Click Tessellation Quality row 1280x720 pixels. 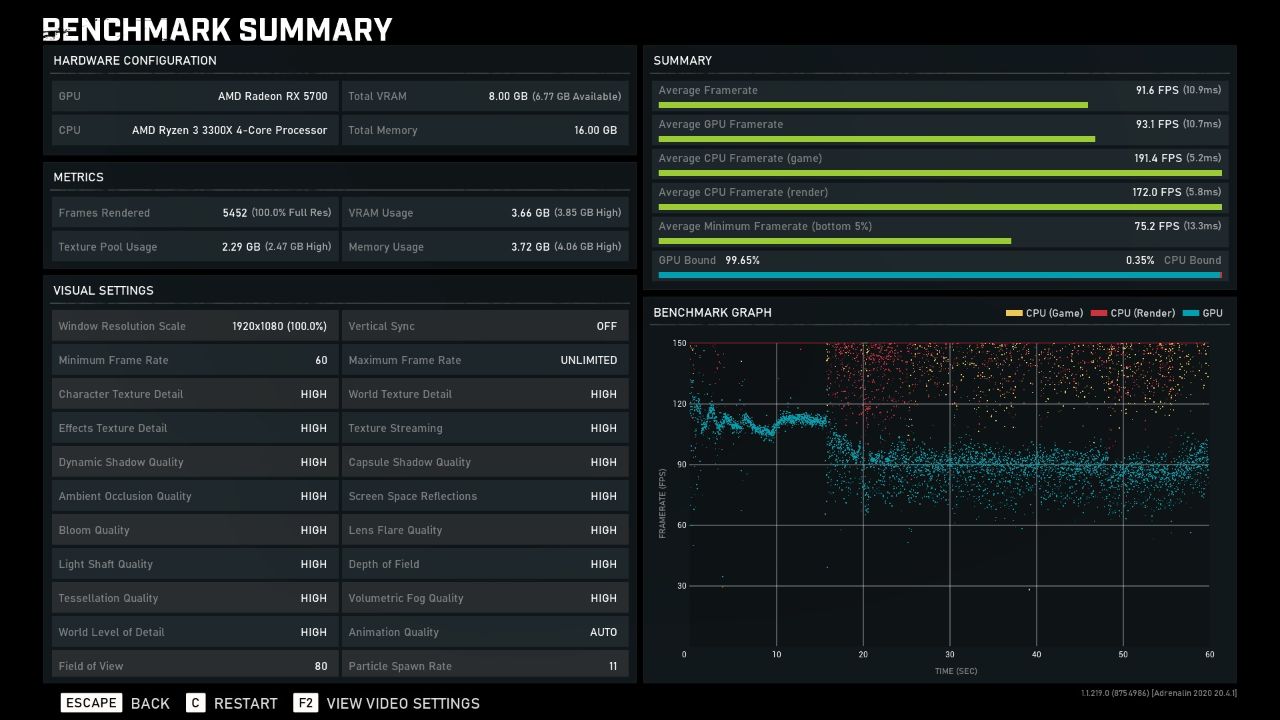(194, 599)
